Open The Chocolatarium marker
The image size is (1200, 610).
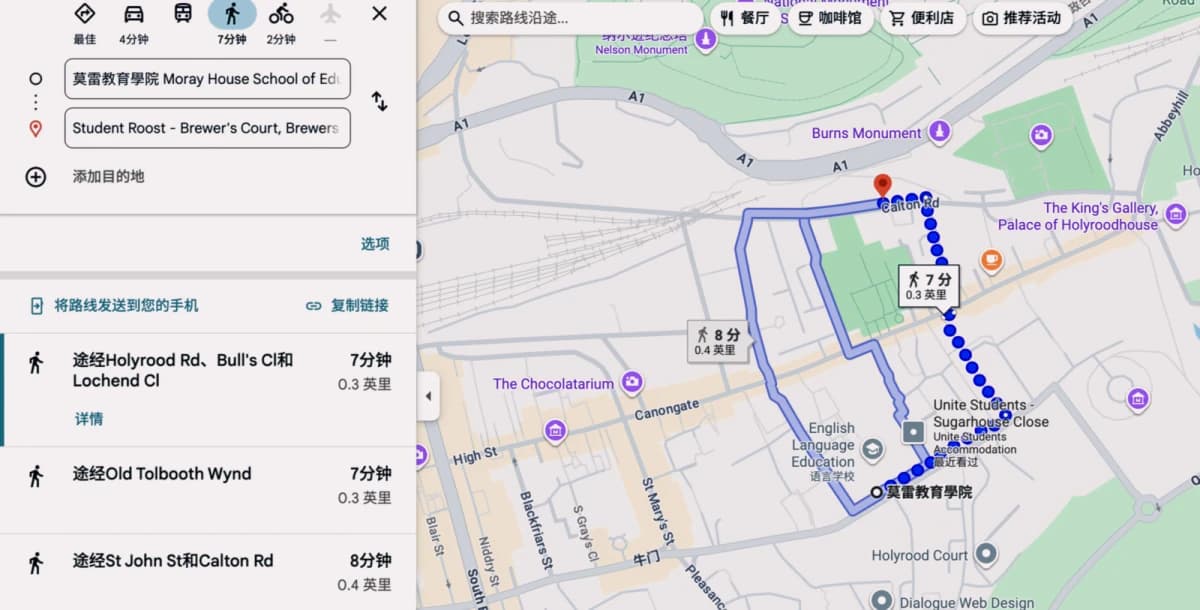pyautogui.click(x=632, y=382)
